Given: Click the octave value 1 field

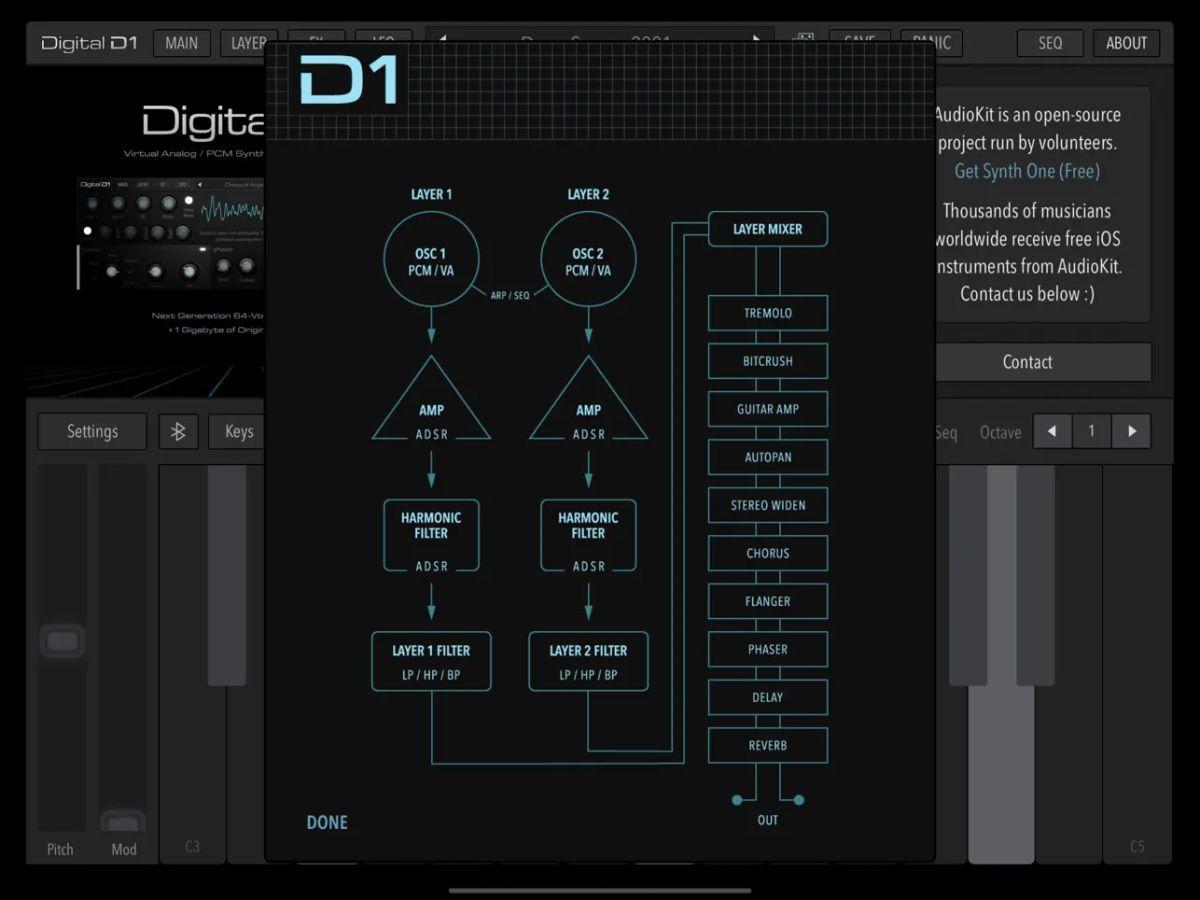Looking at the screenshot, I should (1091, 432).
